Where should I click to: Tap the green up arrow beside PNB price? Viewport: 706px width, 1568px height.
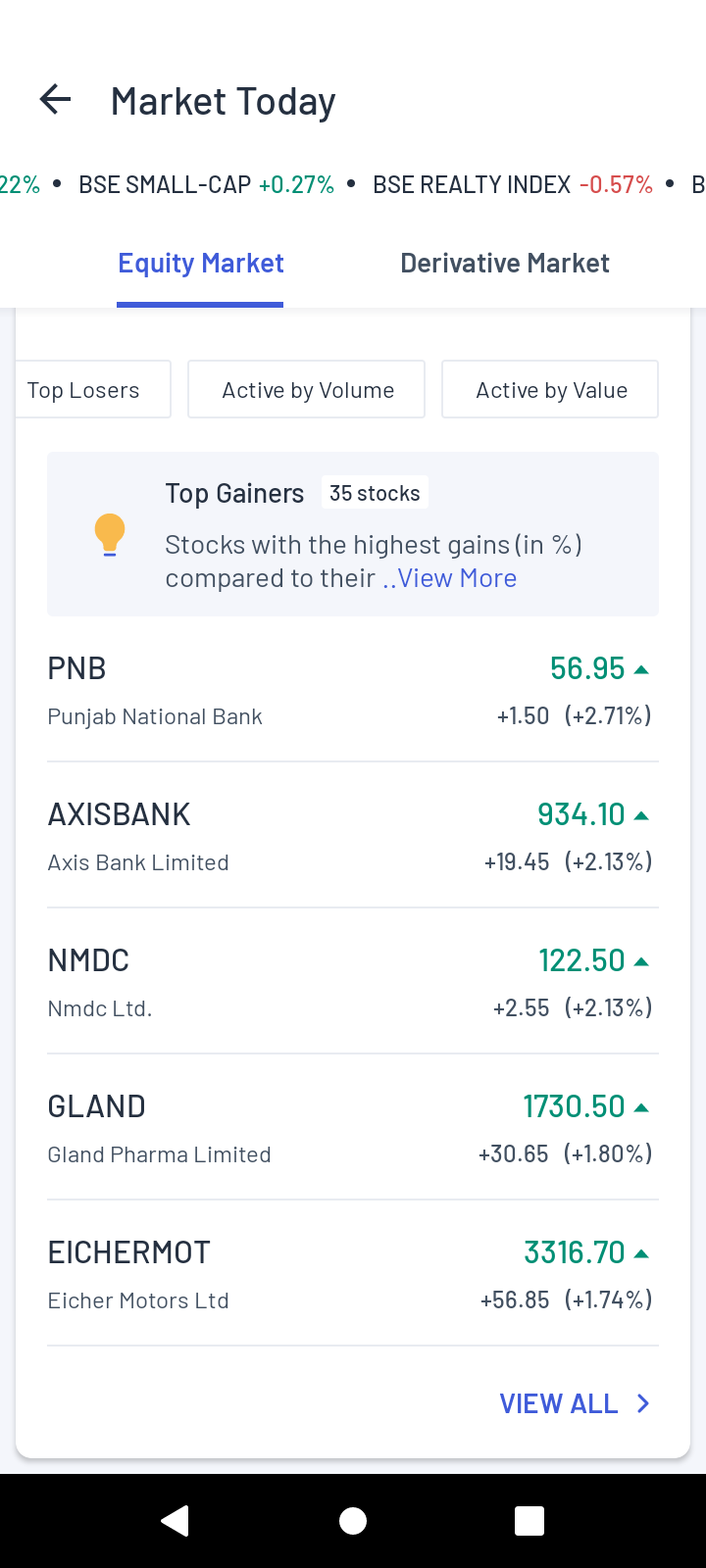coord(641,669)
